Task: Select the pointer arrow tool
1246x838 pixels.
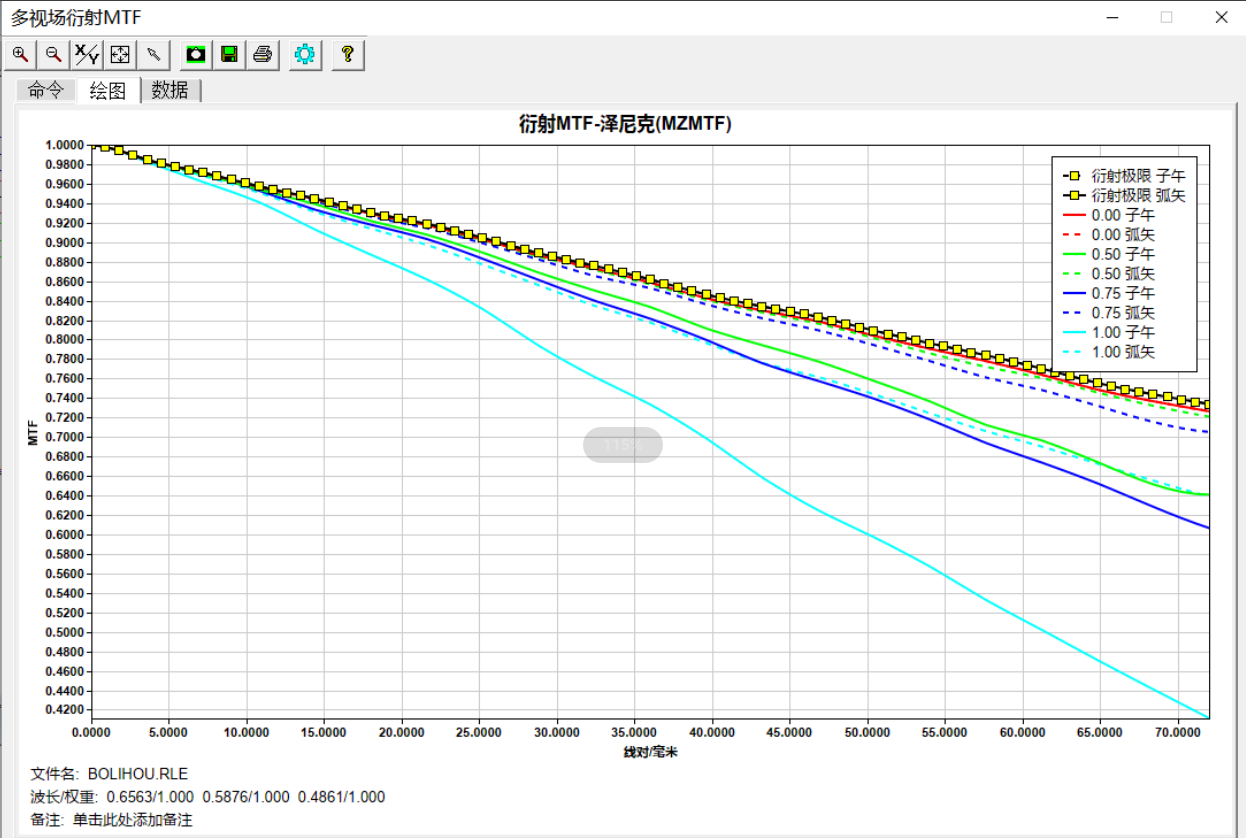Action: 153,54
